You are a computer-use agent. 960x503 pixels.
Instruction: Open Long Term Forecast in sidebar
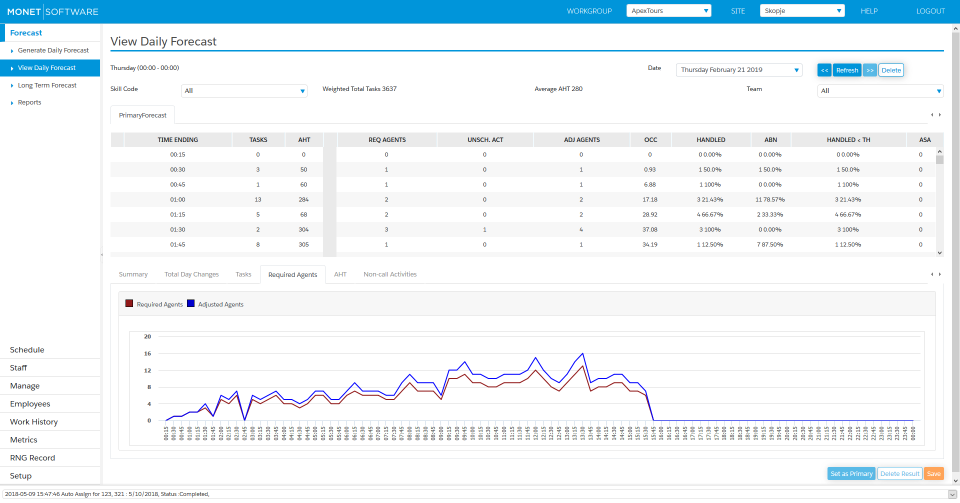click(47, 85)
